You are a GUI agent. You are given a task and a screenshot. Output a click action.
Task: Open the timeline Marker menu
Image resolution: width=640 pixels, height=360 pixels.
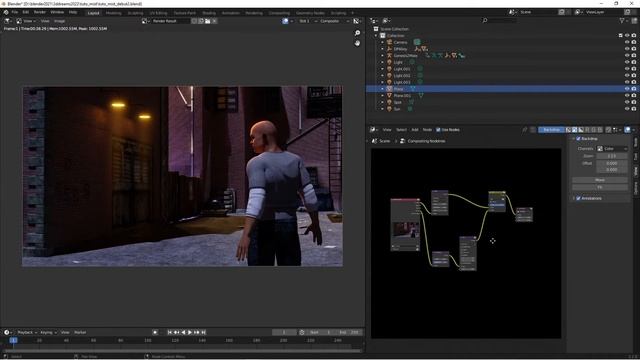tap(80, 332)
